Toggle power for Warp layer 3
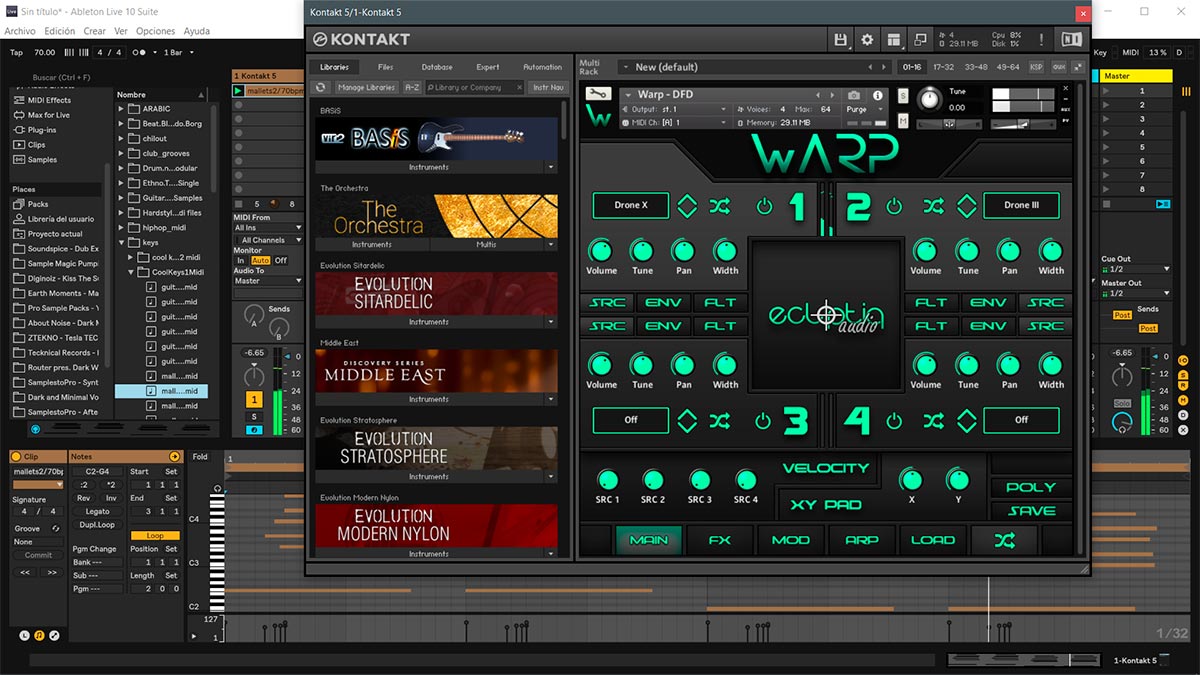This screenshot has width=1200, height=675. [x=764, y=421]
